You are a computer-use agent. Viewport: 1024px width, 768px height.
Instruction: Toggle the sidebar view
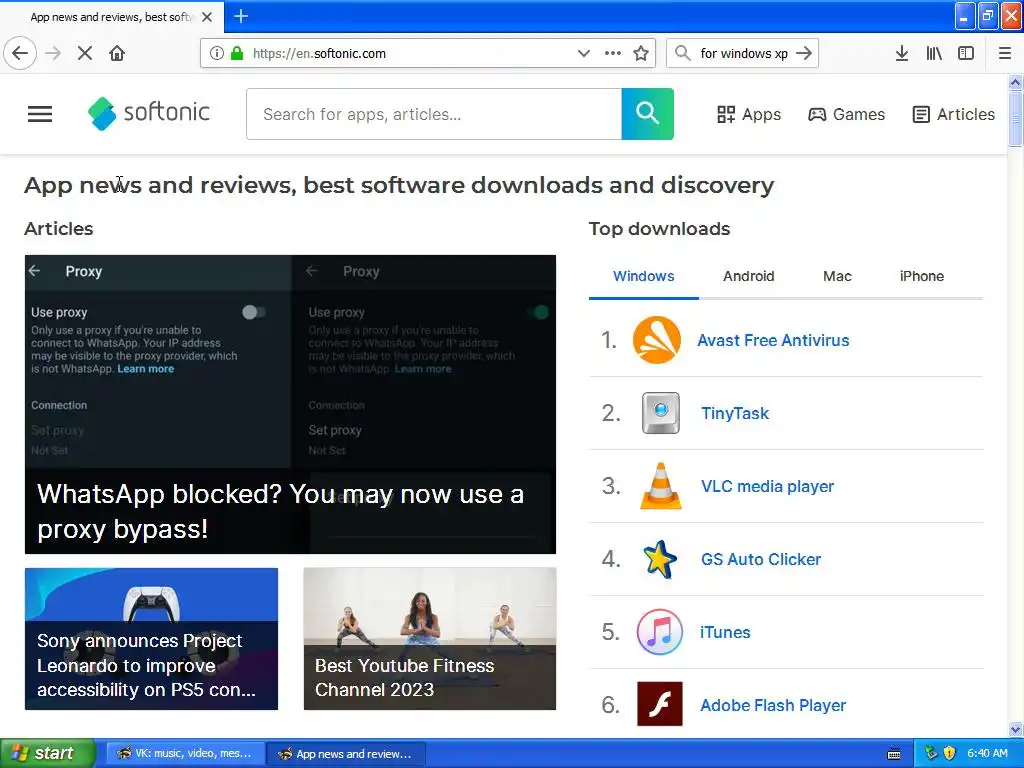966,53
